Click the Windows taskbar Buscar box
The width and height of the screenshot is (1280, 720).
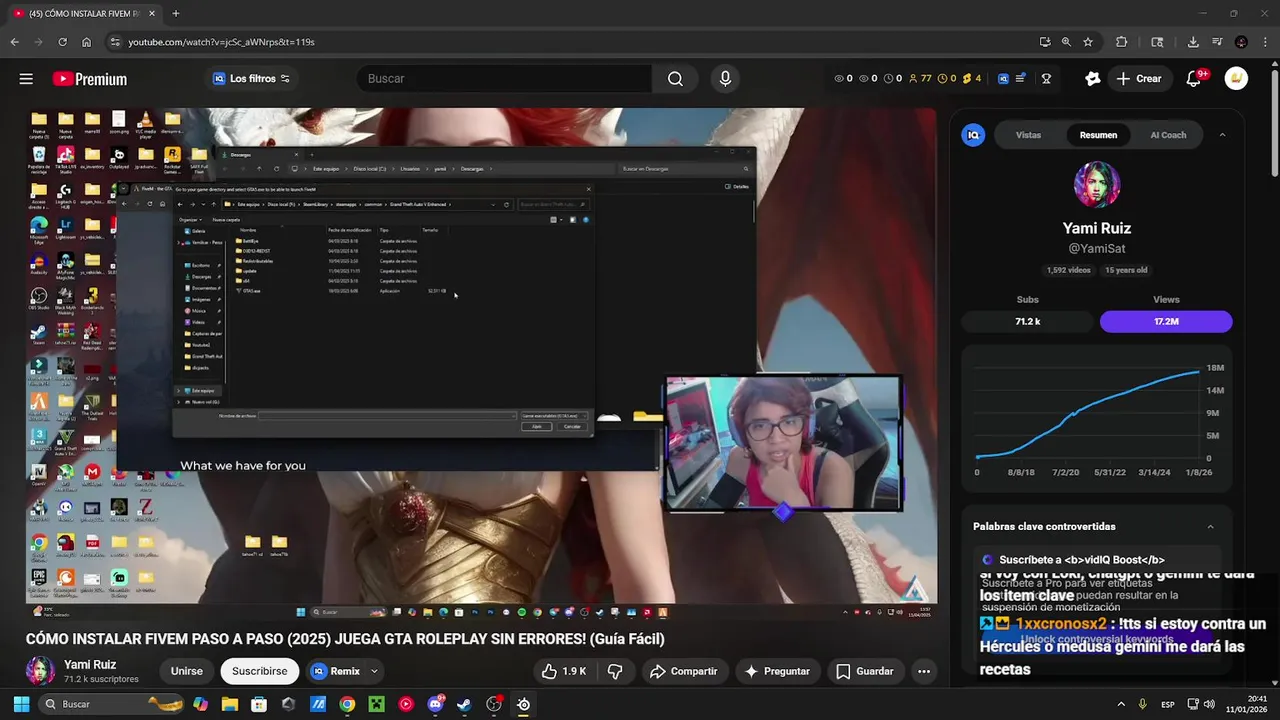[x=110, y=704]
